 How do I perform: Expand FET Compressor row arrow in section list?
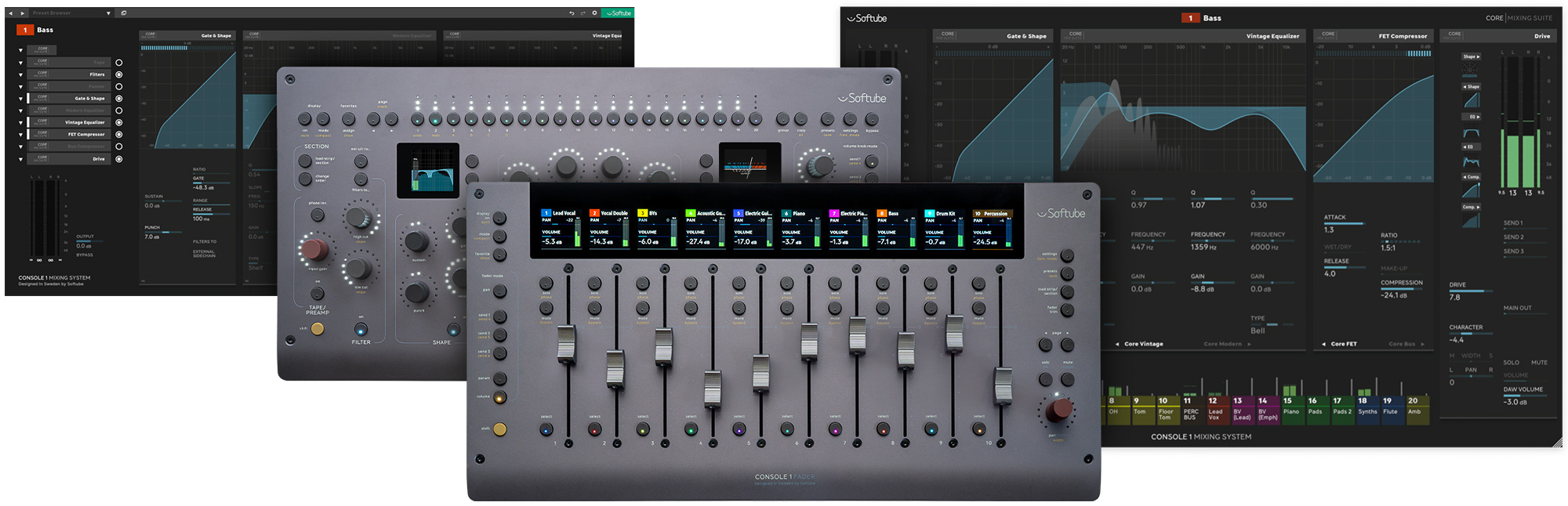click(x=20, y=135)
